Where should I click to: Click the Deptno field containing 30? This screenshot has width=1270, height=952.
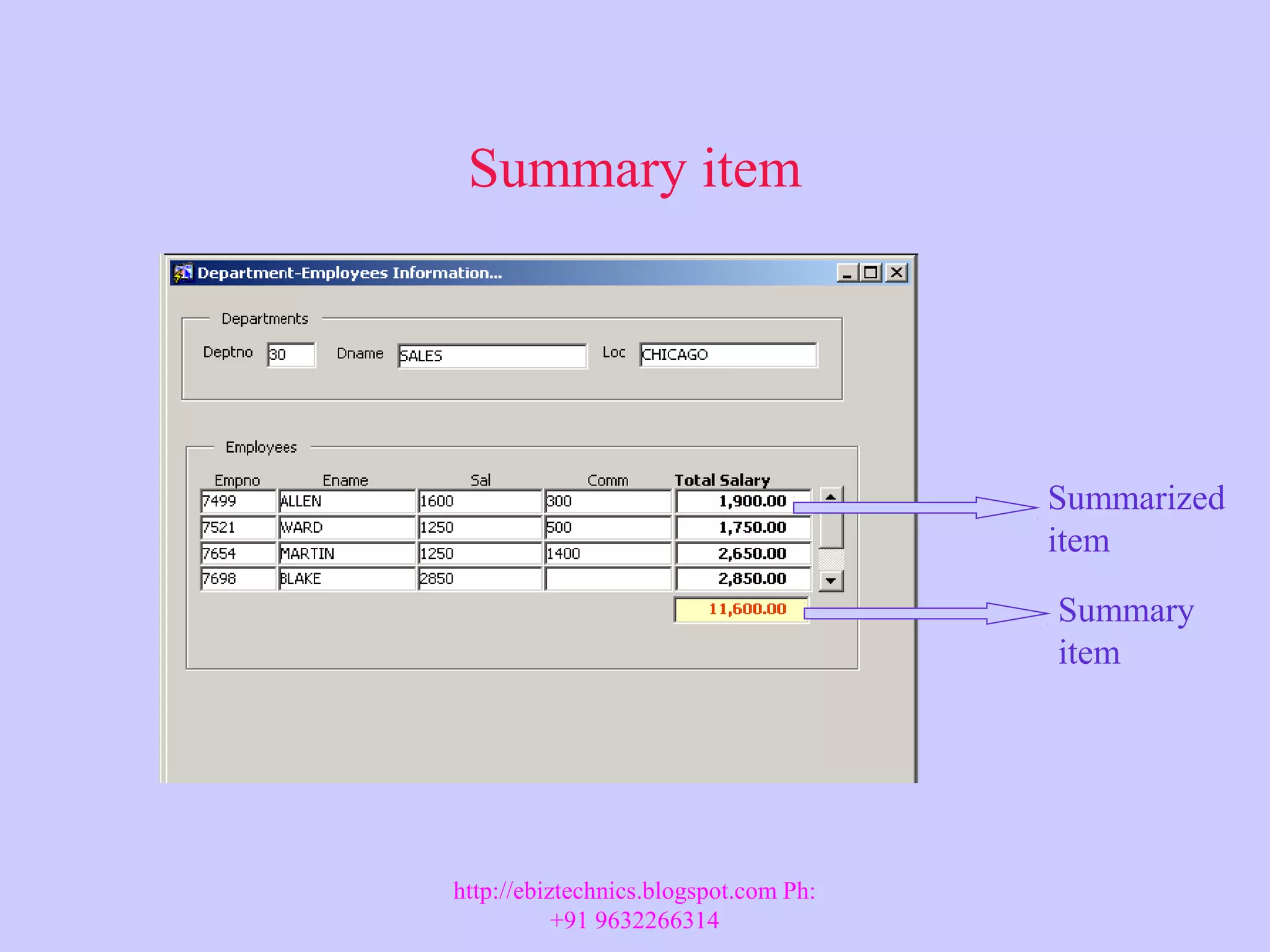(x=291, y=355)
